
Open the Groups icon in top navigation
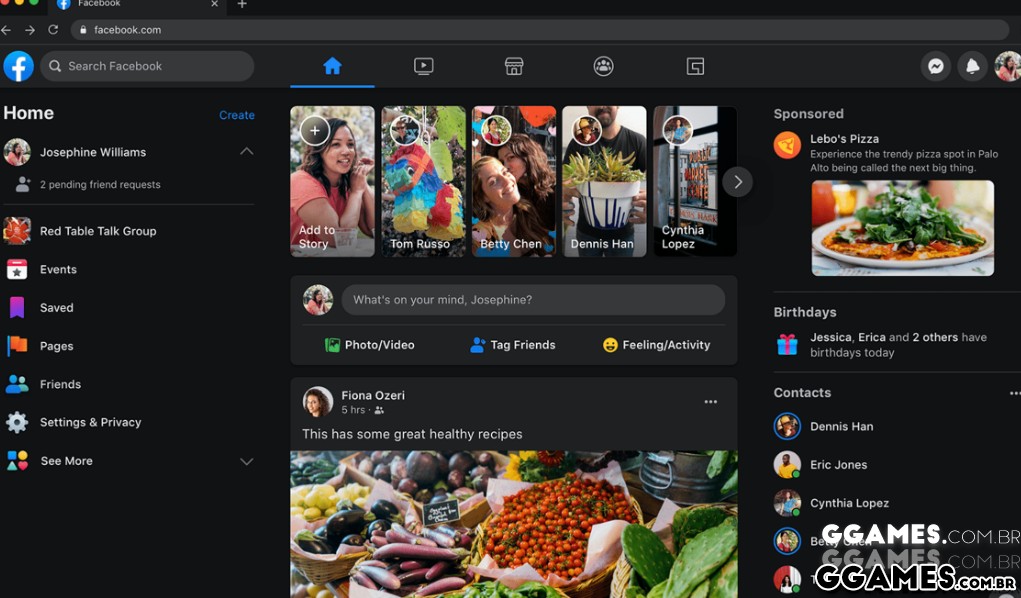603,66
